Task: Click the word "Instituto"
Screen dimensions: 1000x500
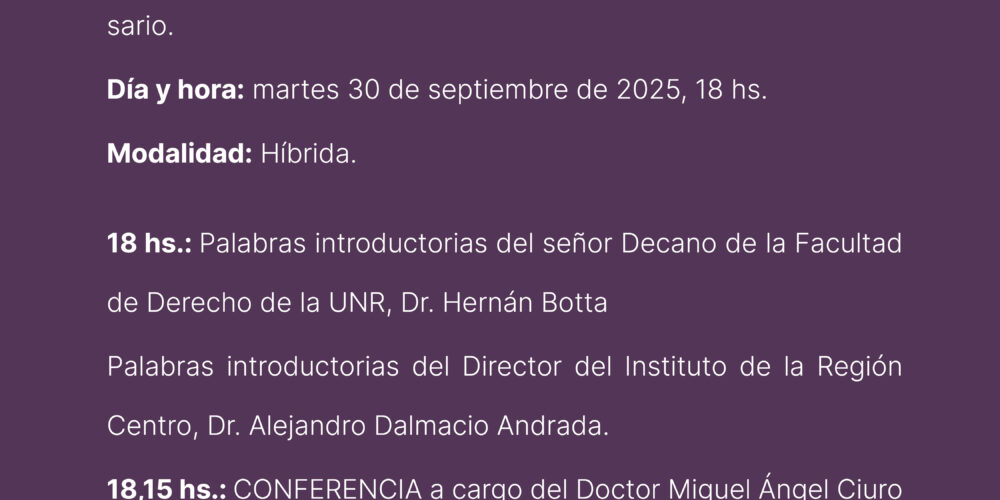Action: [675, 367]
